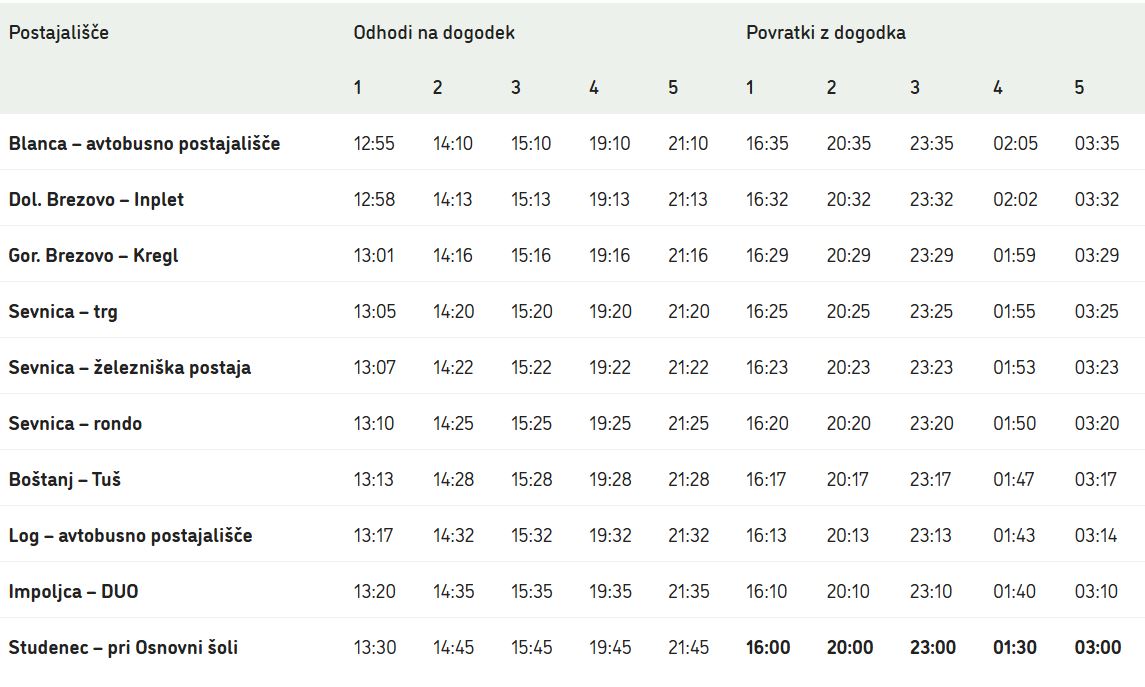Image resolution: width=1145 pixels, height=687 pixels.
Task: Select the Blanca – avtobusno postajališče stop name
Action: [144, 144]
